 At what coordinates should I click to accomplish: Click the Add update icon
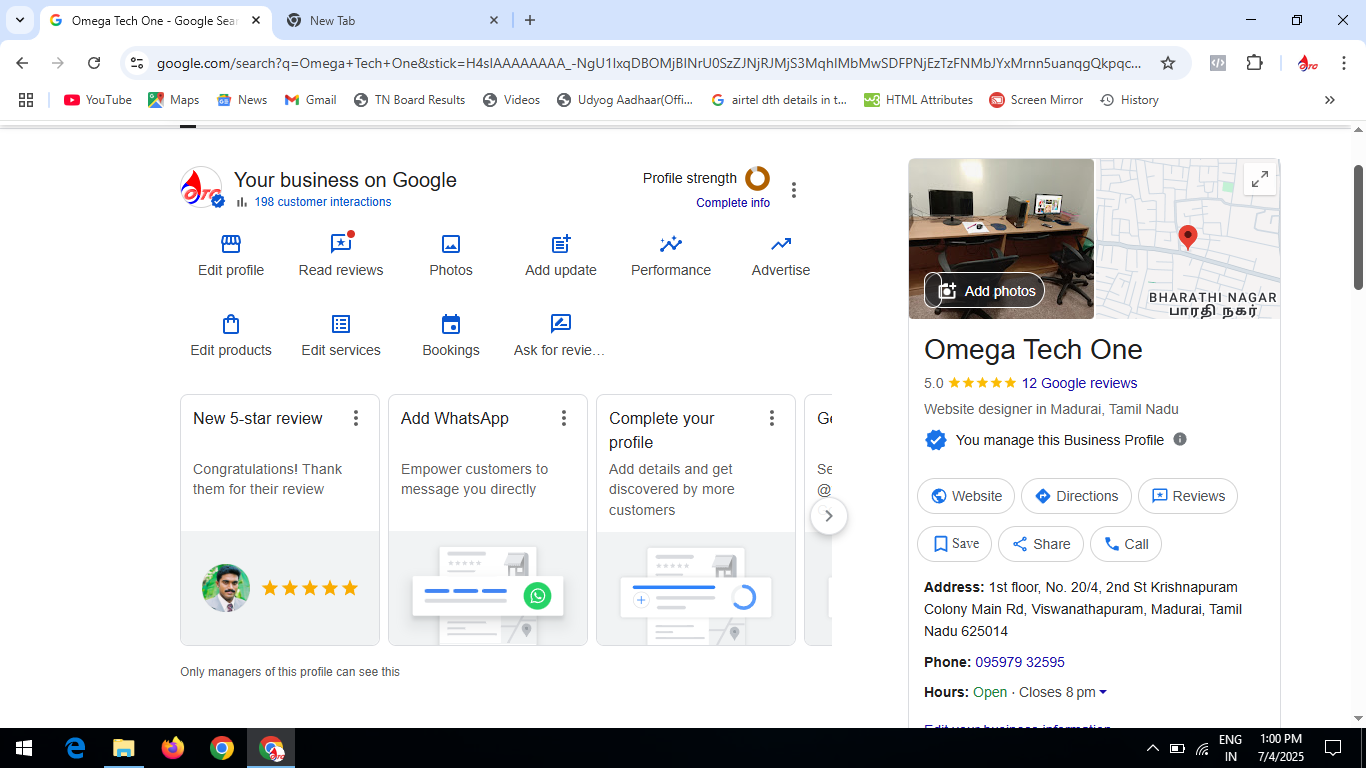[561, 245]
